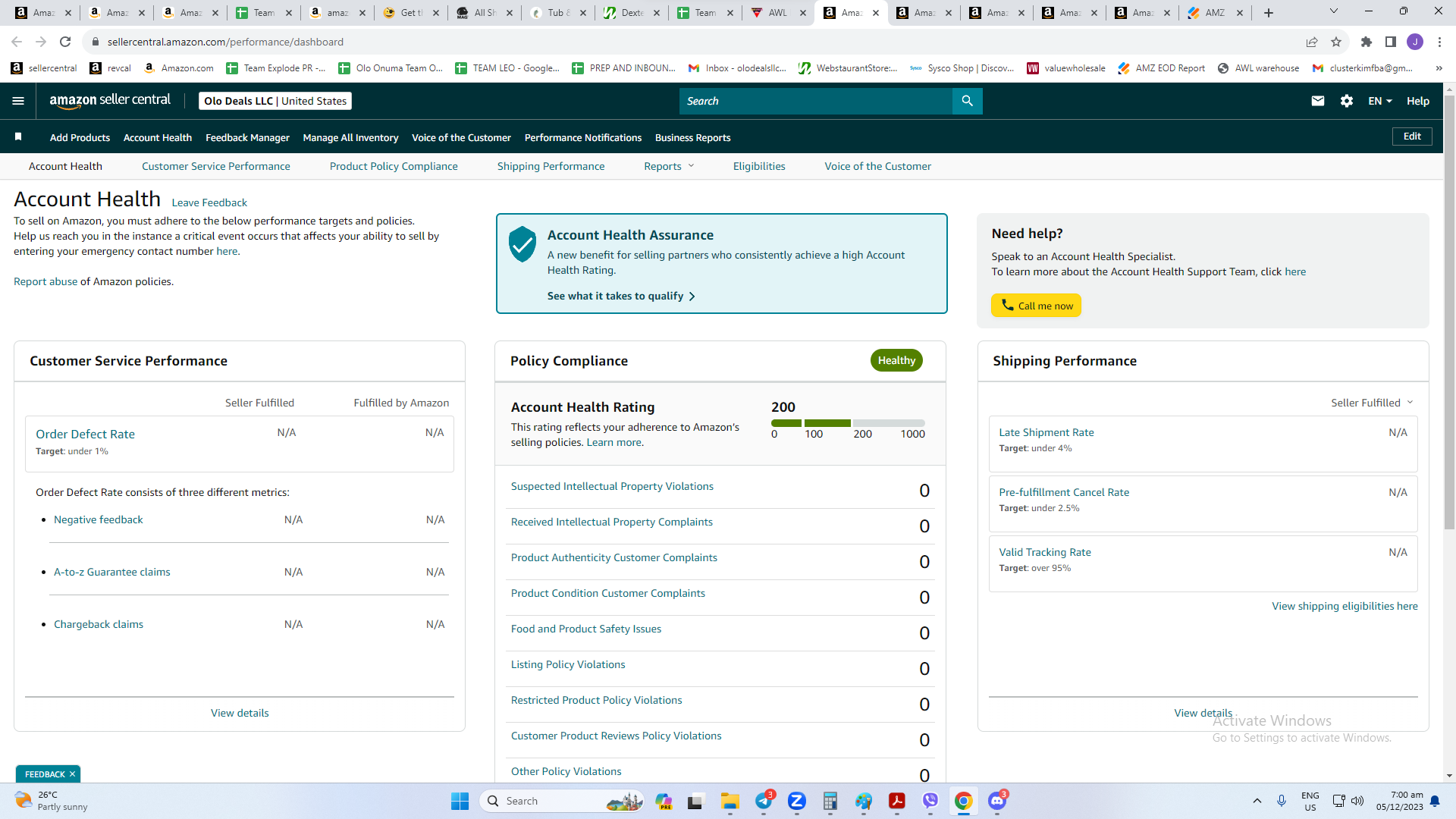Launch File Explorer from the taskbar
The height and width of the screenshot is (819, 1456).
point(730,801)
